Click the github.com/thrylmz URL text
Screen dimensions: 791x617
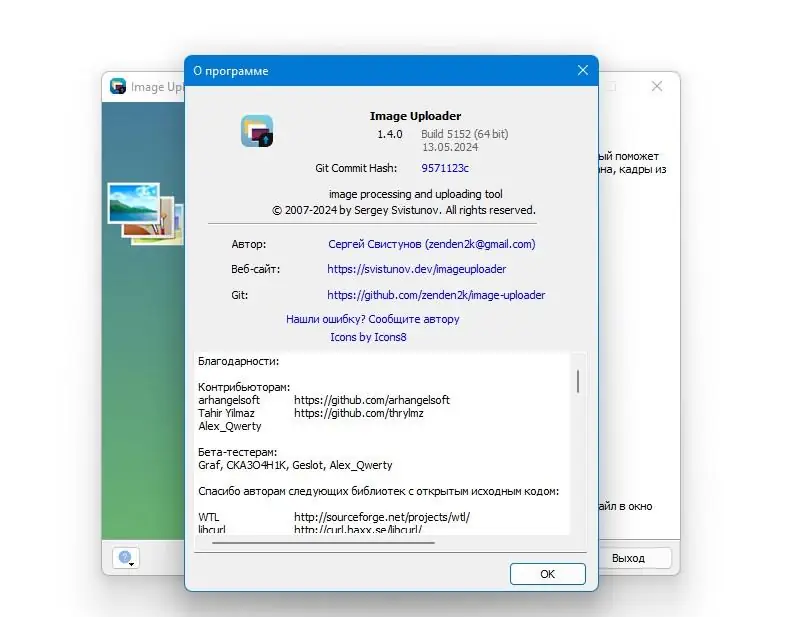[359, 413]
